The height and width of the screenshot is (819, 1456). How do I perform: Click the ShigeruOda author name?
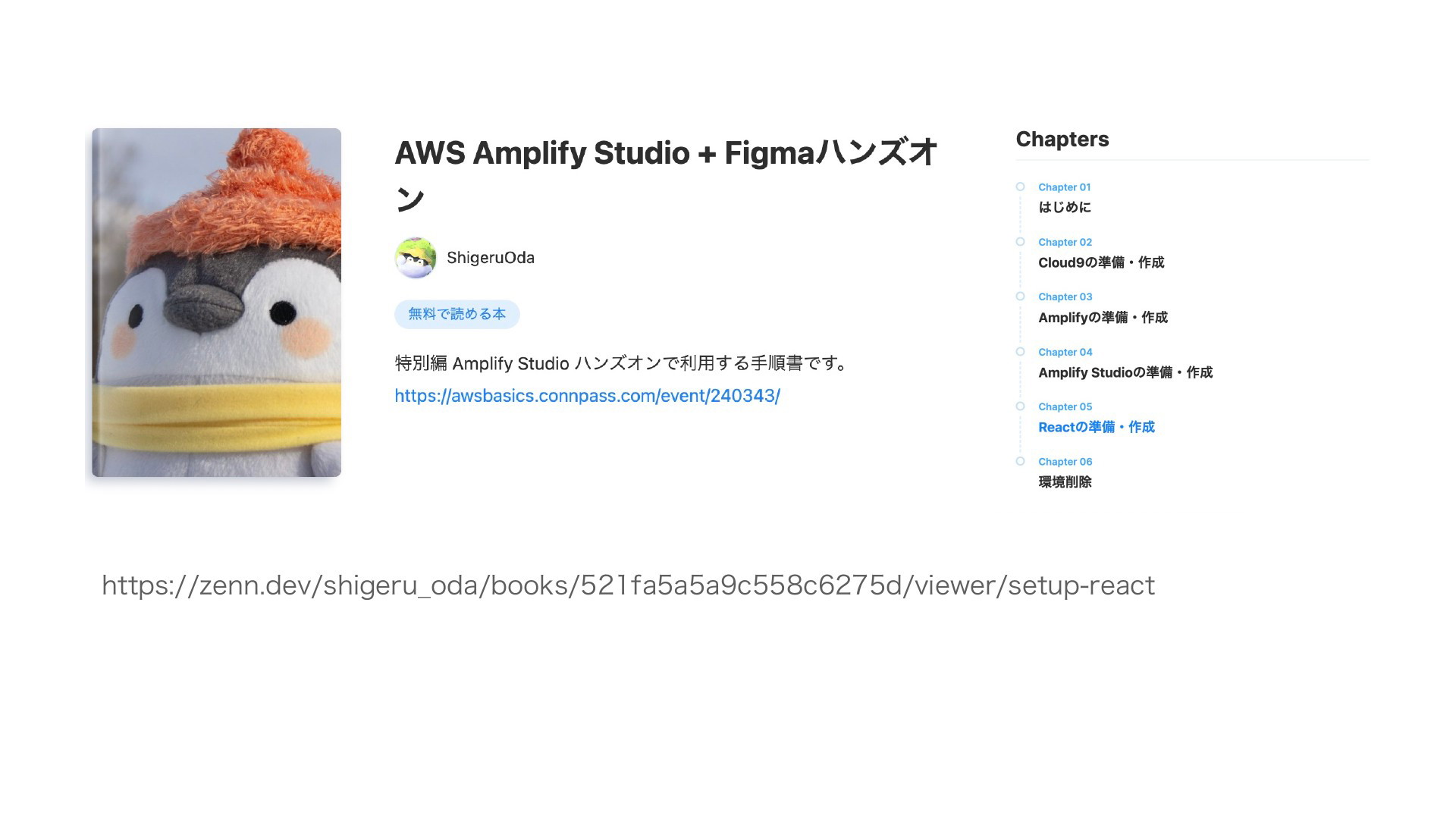point(491,258)
